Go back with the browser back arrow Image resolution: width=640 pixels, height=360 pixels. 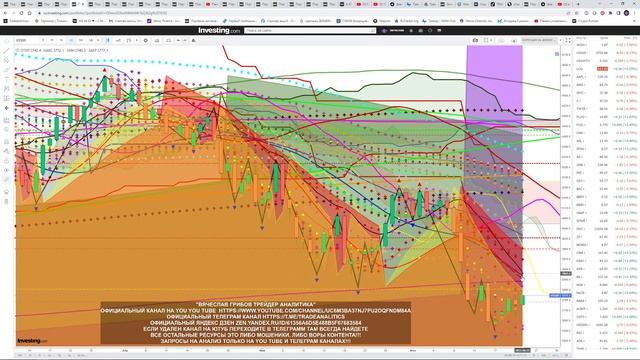5,13
